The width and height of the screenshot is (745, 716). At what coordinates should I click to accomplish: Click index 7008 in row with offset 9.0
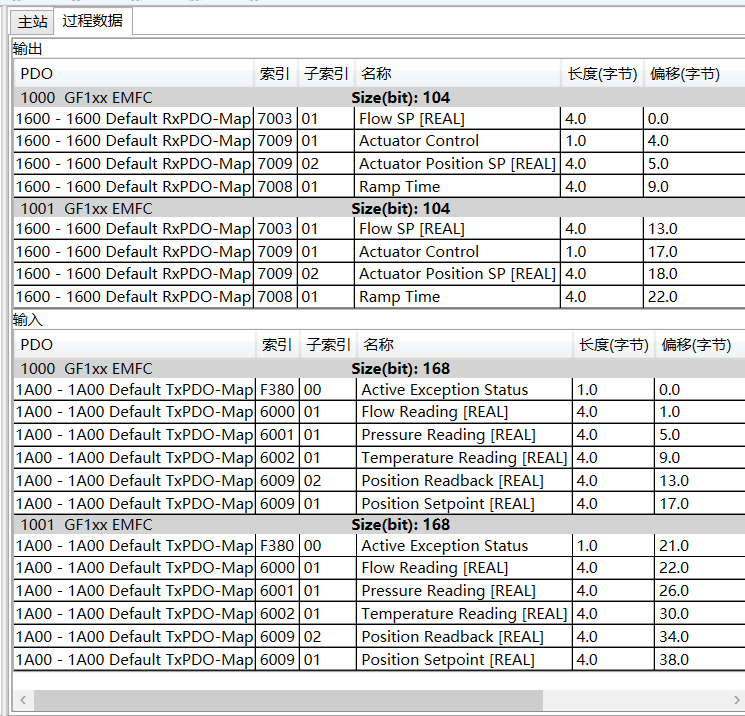275,187
